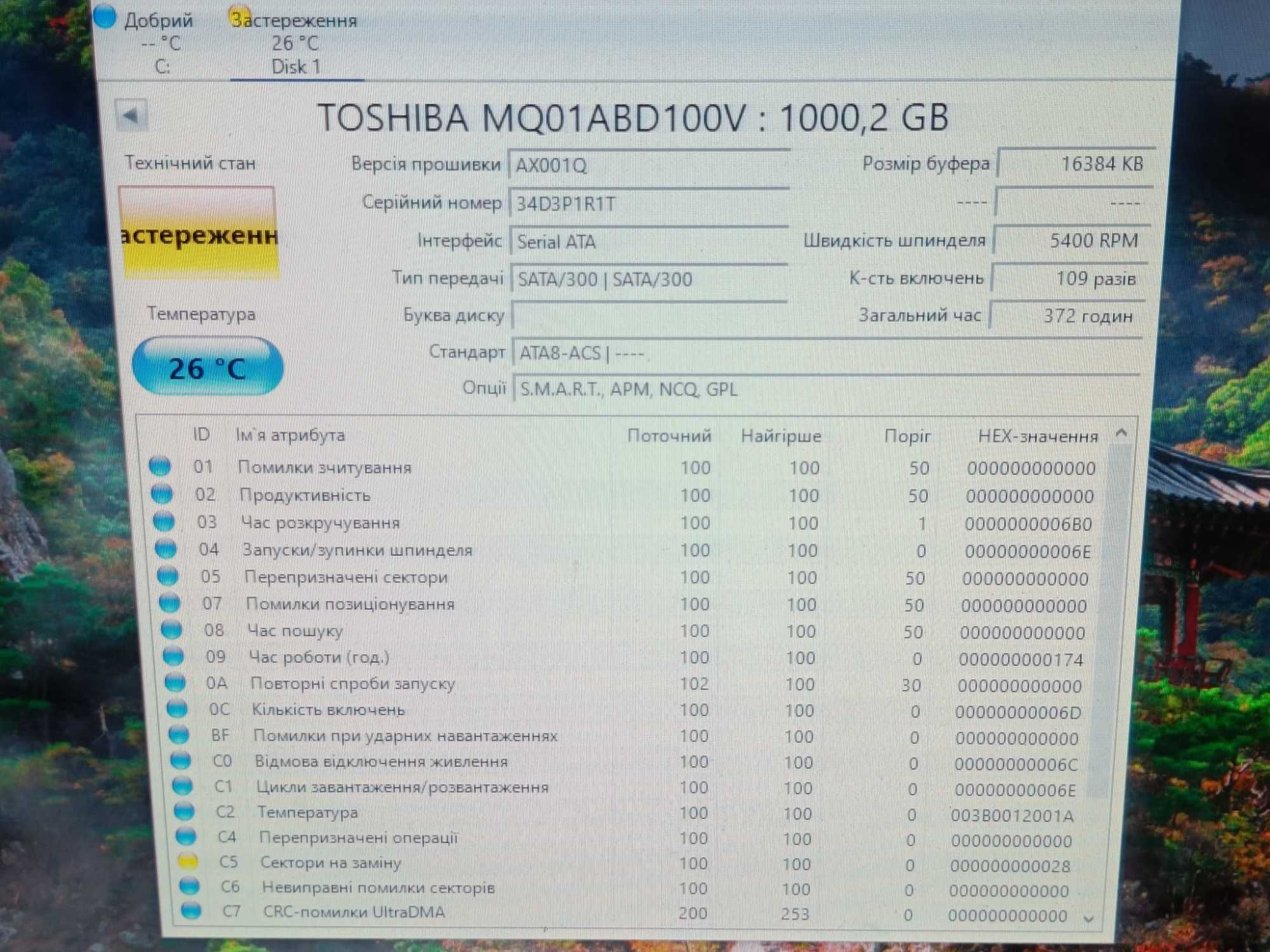Click HEX value 000000000028

[1010, 866]
